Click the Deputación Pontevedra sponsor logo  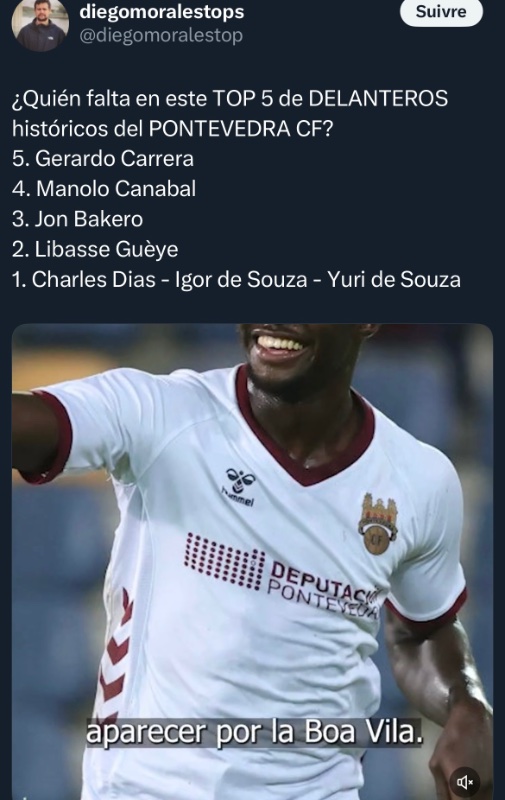282,569
